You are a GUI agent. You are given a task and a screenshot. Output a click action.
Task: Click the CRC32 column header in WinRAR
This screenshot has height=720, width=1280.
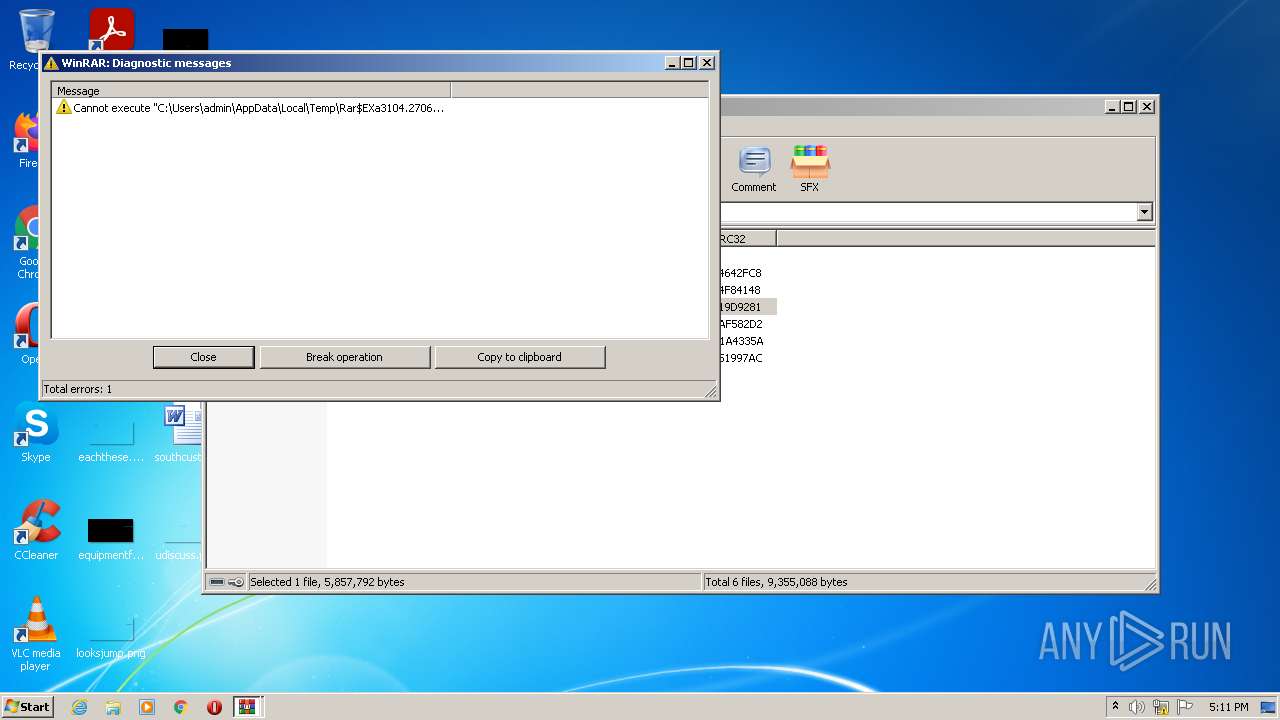pyautogui.click(x=747, y=238)
